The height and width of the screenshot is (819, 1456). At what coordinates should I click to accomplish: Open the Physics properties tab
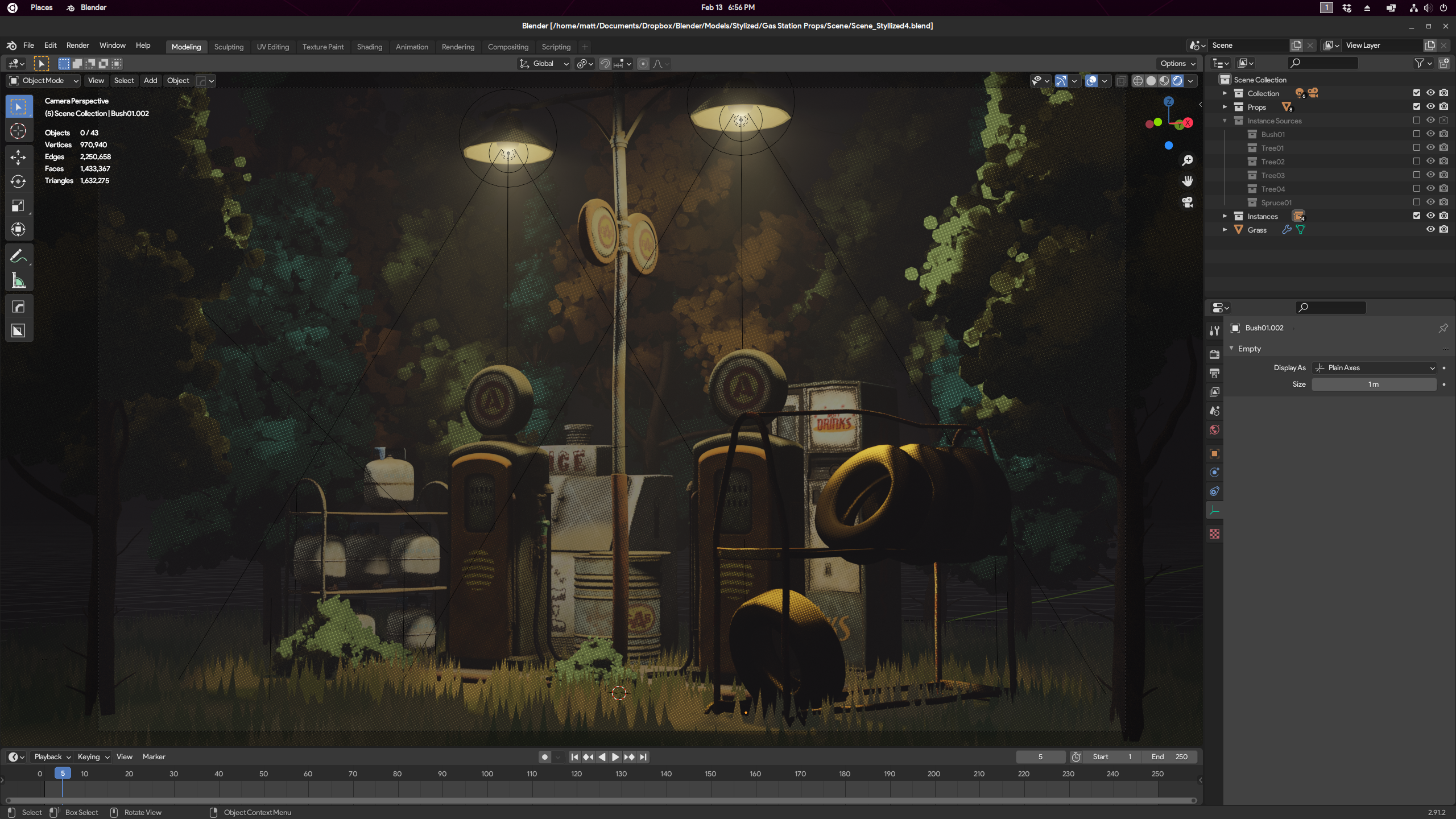[x=1214, y=473]
